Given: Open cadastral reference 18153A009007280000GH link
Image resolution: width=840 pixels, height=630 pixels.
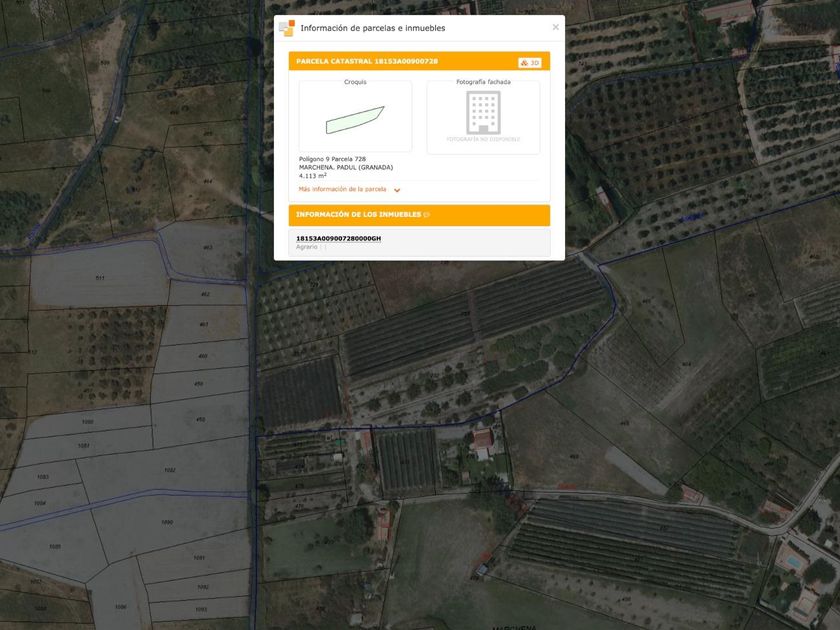Looking at the screenshot, I should [x=339, y=238].
